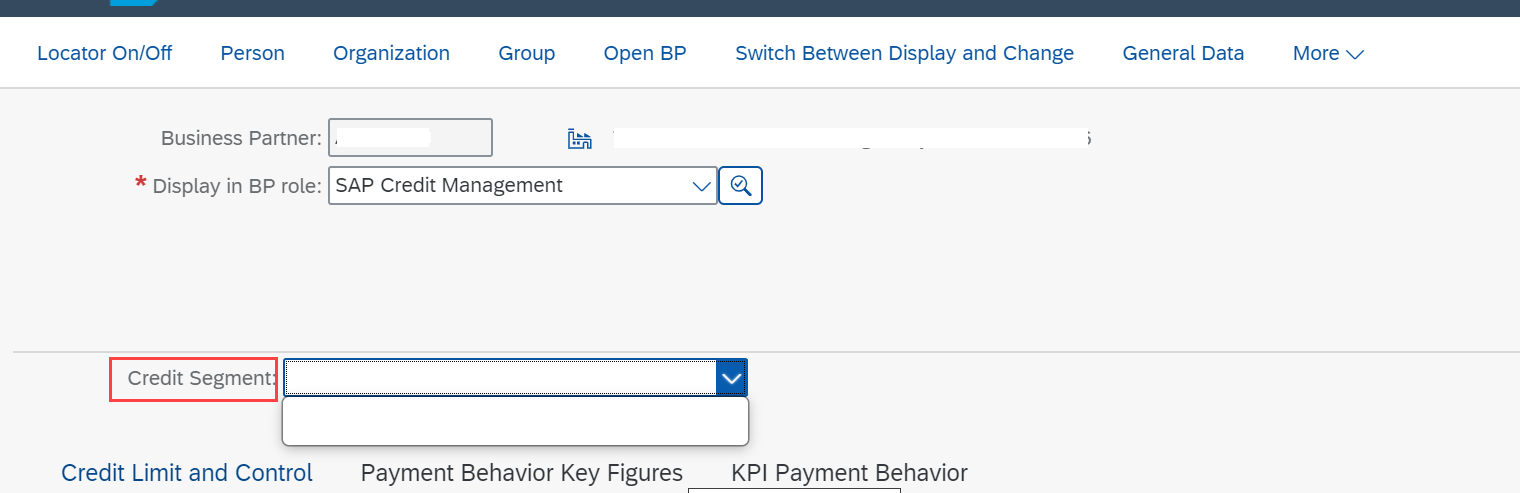Click the organization factory icon beside Business Partner
Screen dimensions: 1520x493
pyautogui.click(x=580, y=139)
